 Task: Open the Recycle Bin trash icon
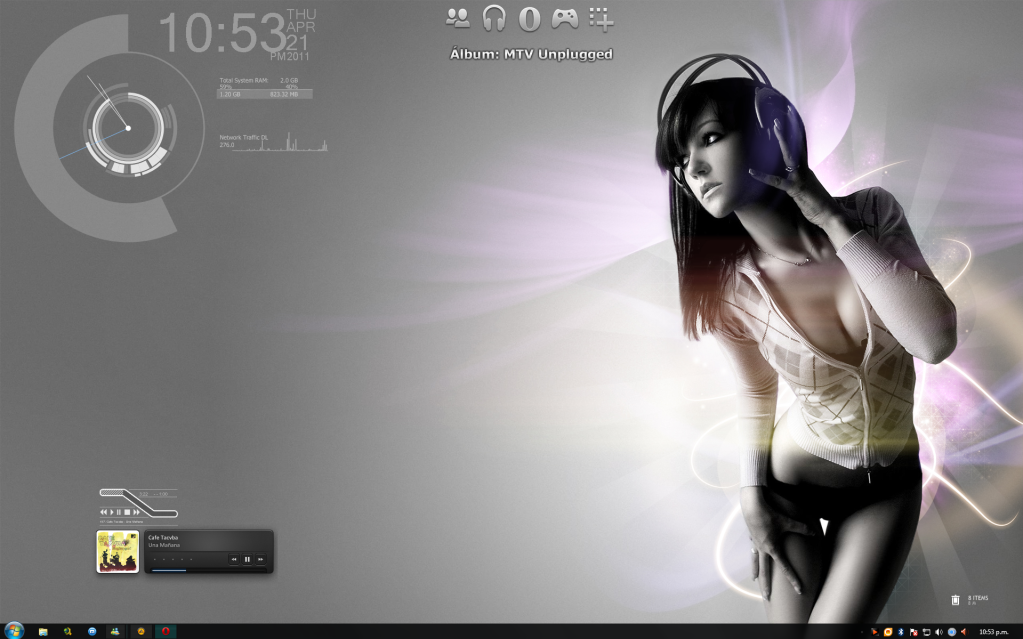tap(955, 600)
